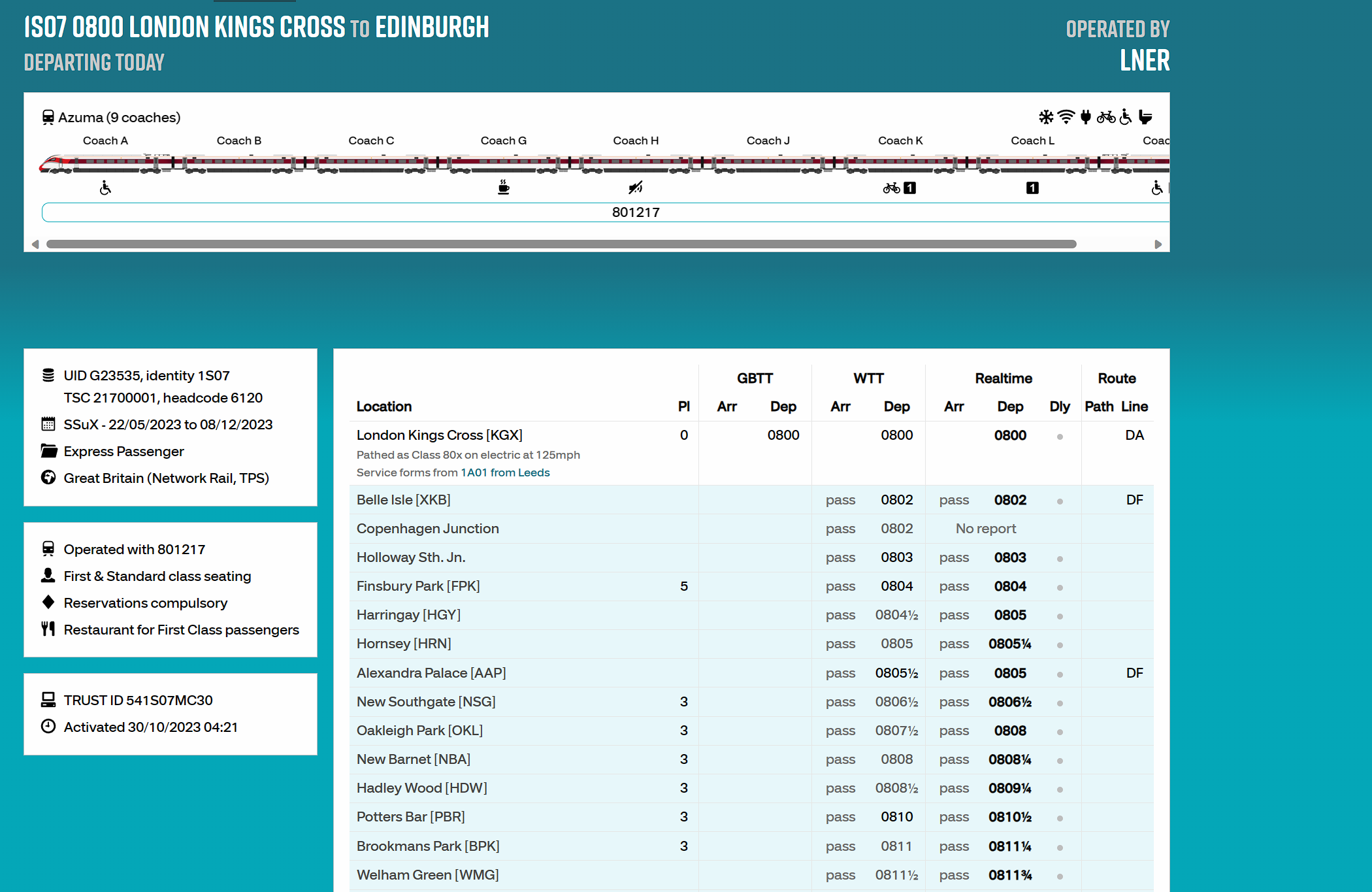Image resolution: width=1372 pixels, height=892 pixels.
Task: Click the diamond icon beside Reservations compulsory
Action: [48, 603]
